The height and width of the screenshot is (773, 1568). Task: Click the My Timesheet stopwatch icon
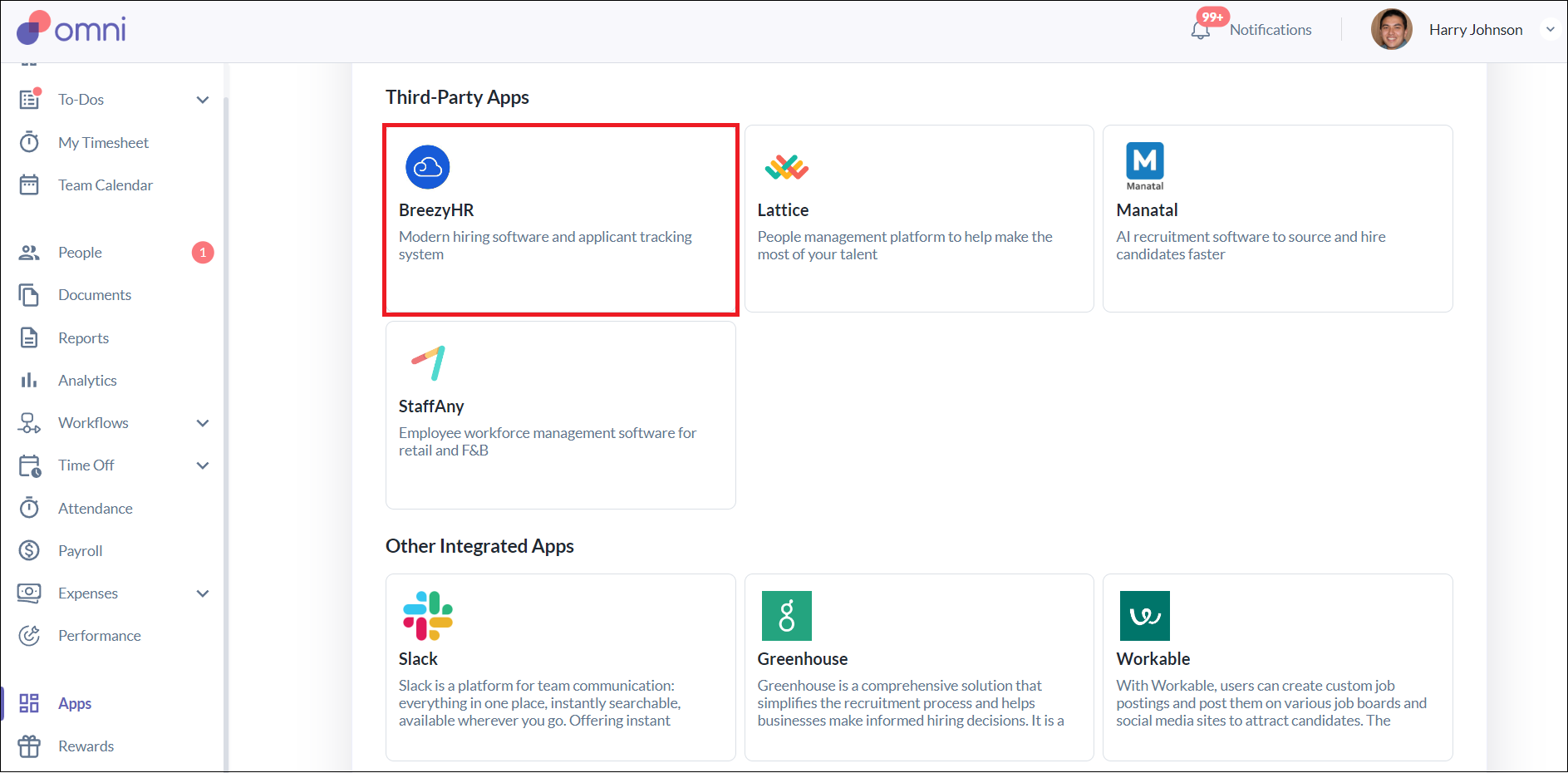pos(29,142)
